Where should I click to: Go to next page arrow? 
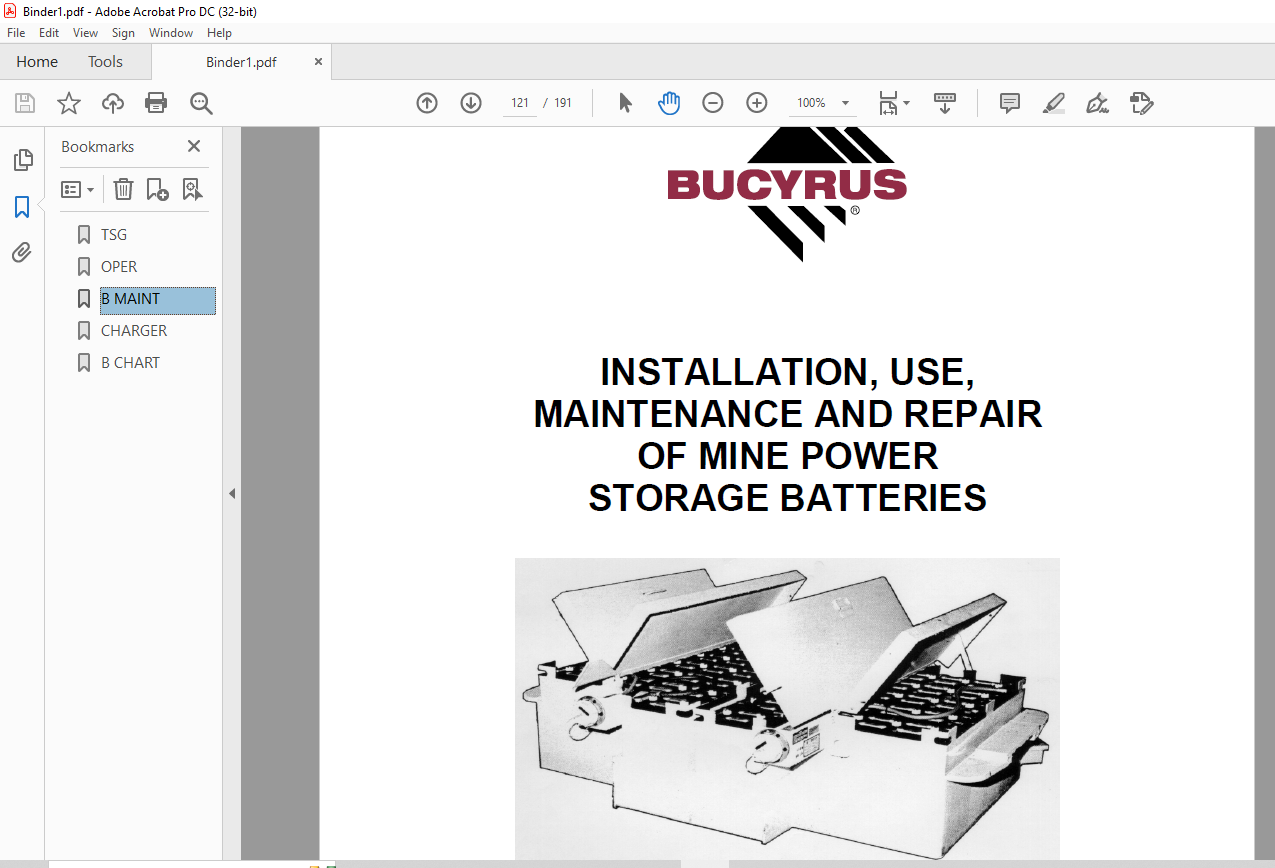pos(471,103)
